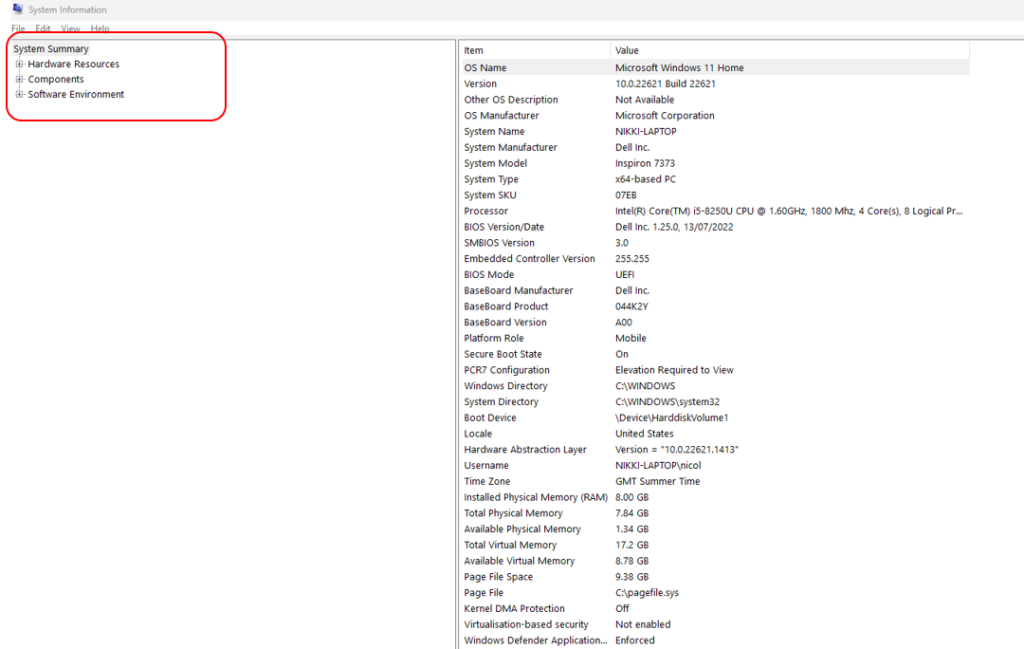The height and width of the screenshot is (649, 1024).
Task: Select the Hardware Resources tree item
Action: click(74, 64)
